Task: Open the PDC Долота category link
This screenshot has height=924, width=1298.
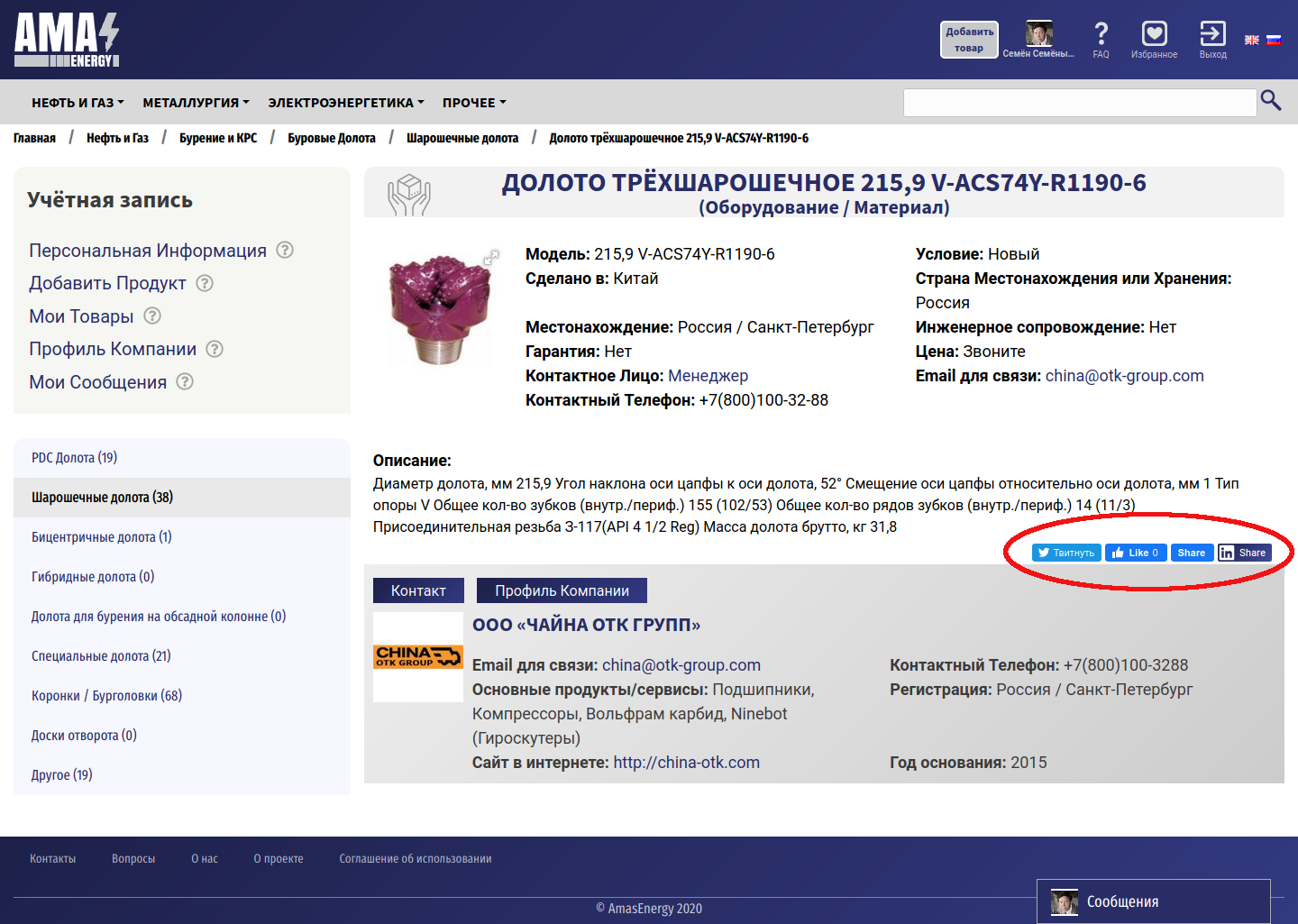Action: [74, 458]
